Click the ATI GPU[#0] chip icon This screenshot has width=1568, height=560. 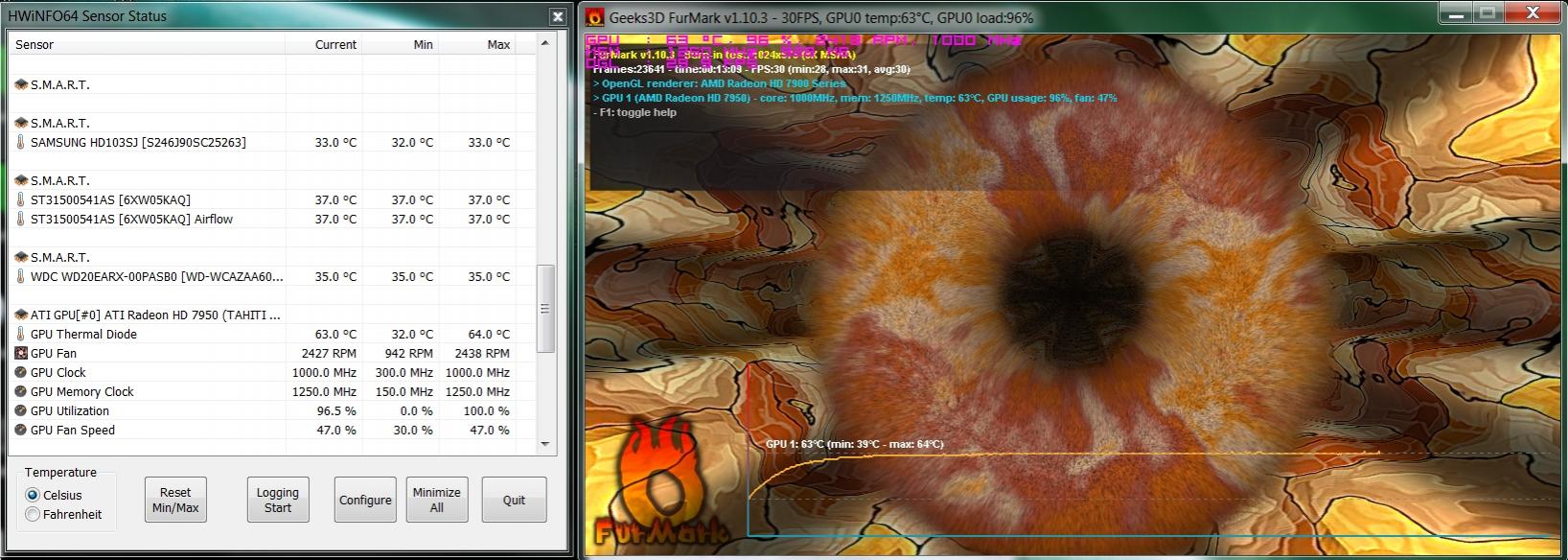coord(21,315)
